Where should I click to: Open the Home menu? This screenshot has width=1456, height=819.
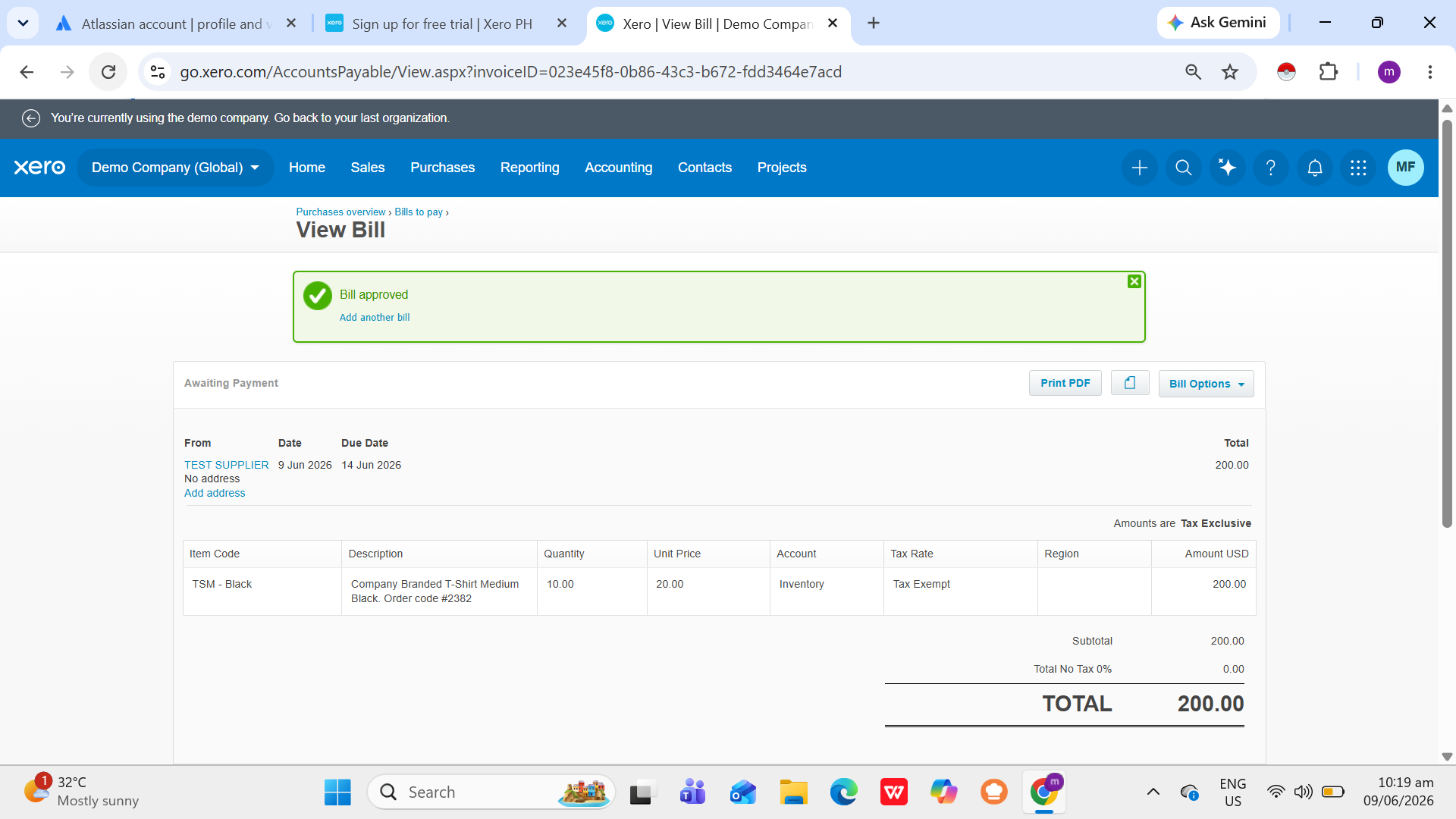tap(307, 168)
